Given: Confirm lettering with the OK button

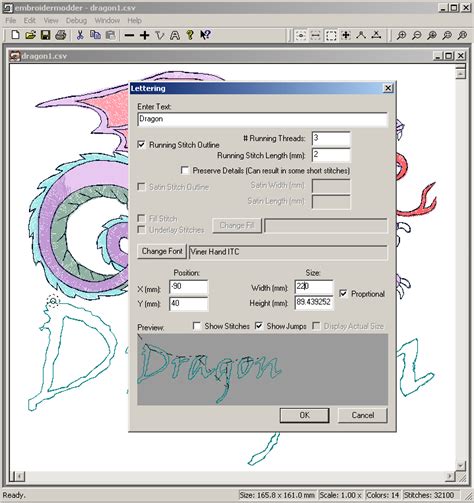Looking at the screenshot, I should pos(304,415).
